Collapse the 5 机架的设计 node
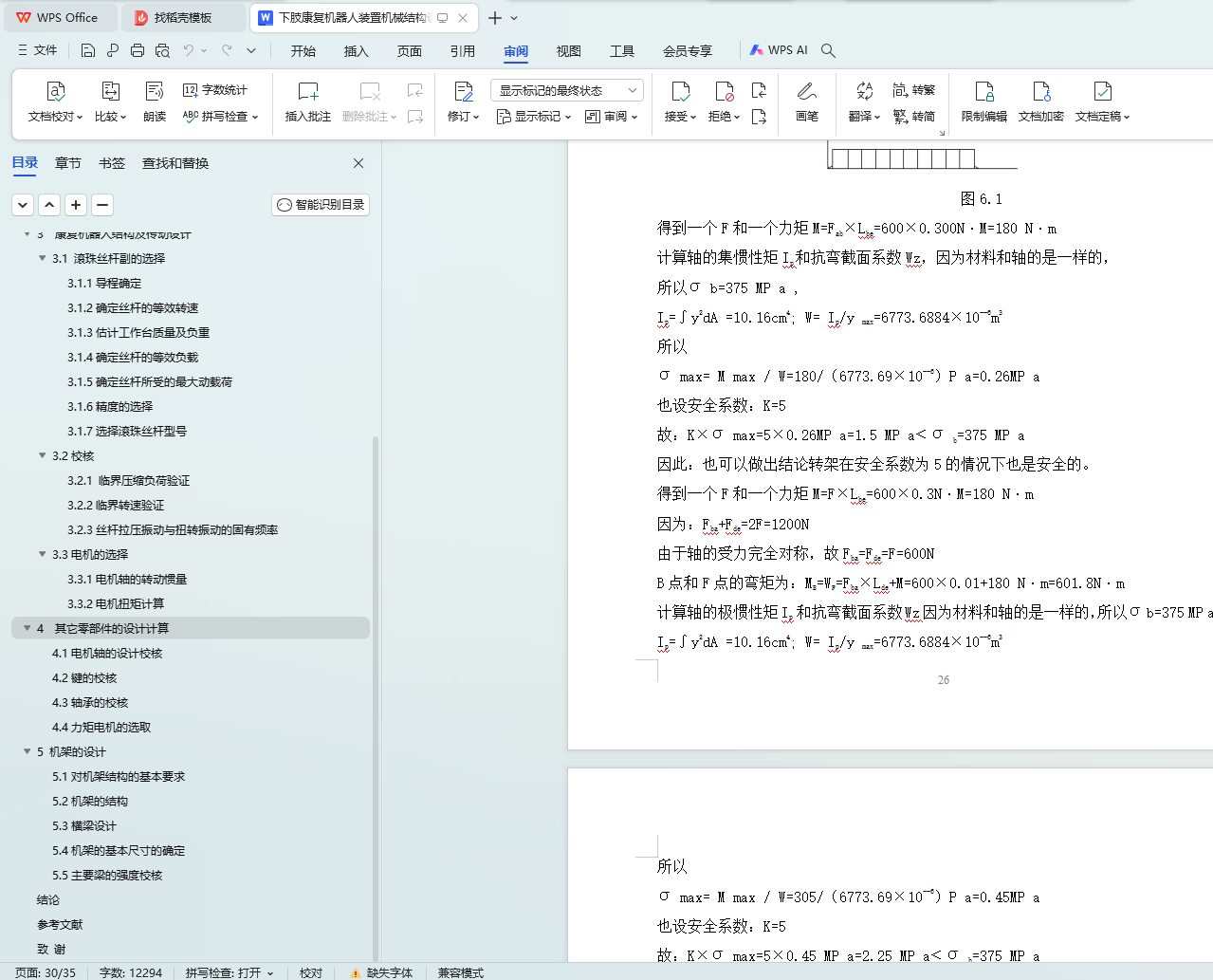This screenshot has width=1213, height=980. [27, 751]
